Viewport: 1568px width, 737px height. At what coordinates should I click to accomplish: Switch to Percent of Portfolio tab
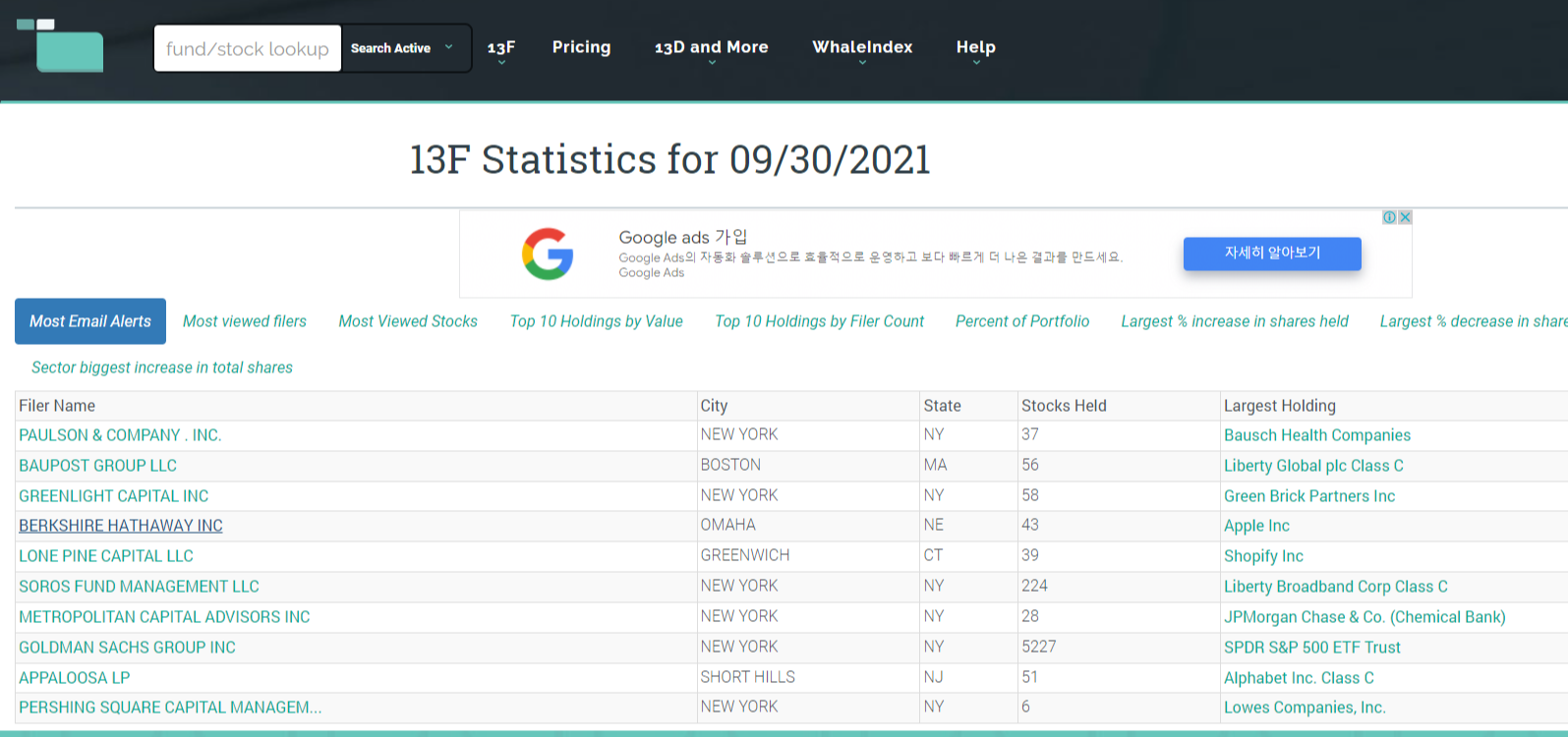[x=1022, y=321]
